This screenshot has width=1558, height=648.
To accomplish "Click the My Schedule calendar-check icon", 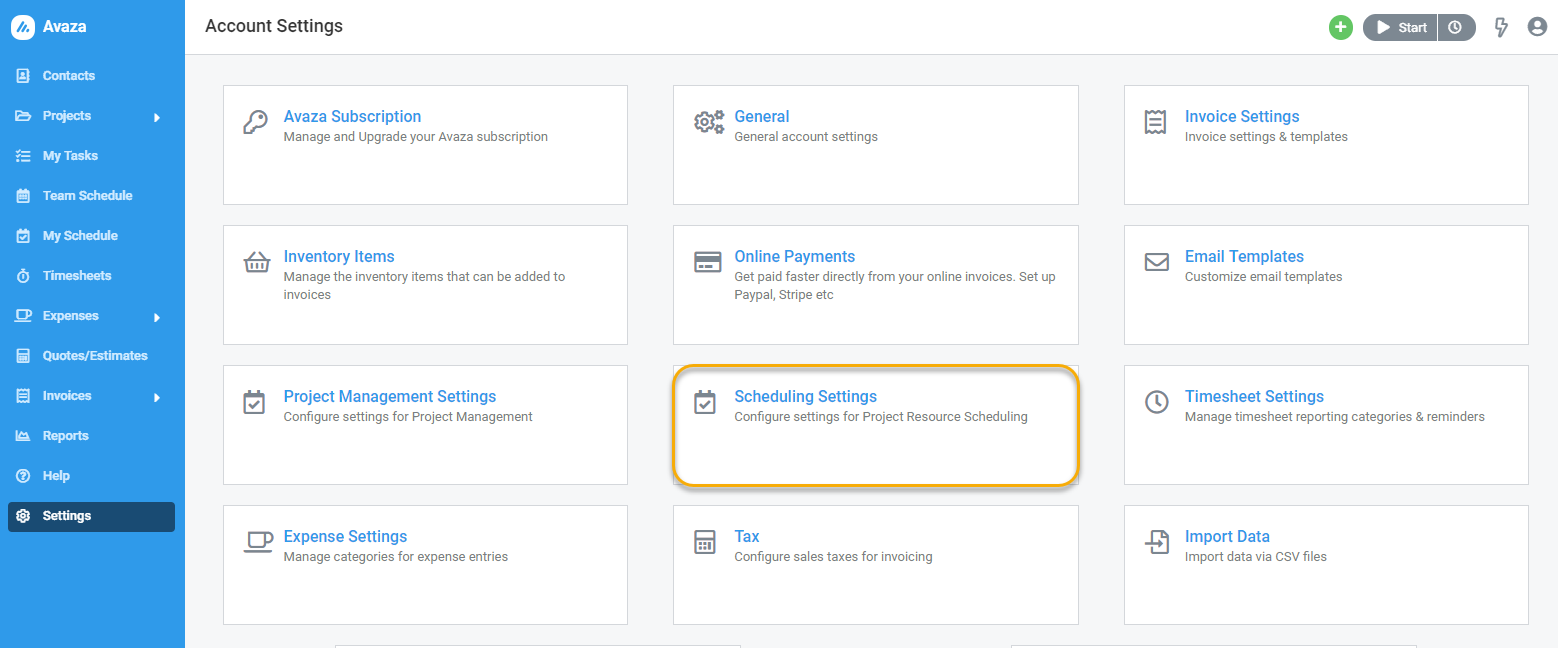I will click(x=23, y=236).
